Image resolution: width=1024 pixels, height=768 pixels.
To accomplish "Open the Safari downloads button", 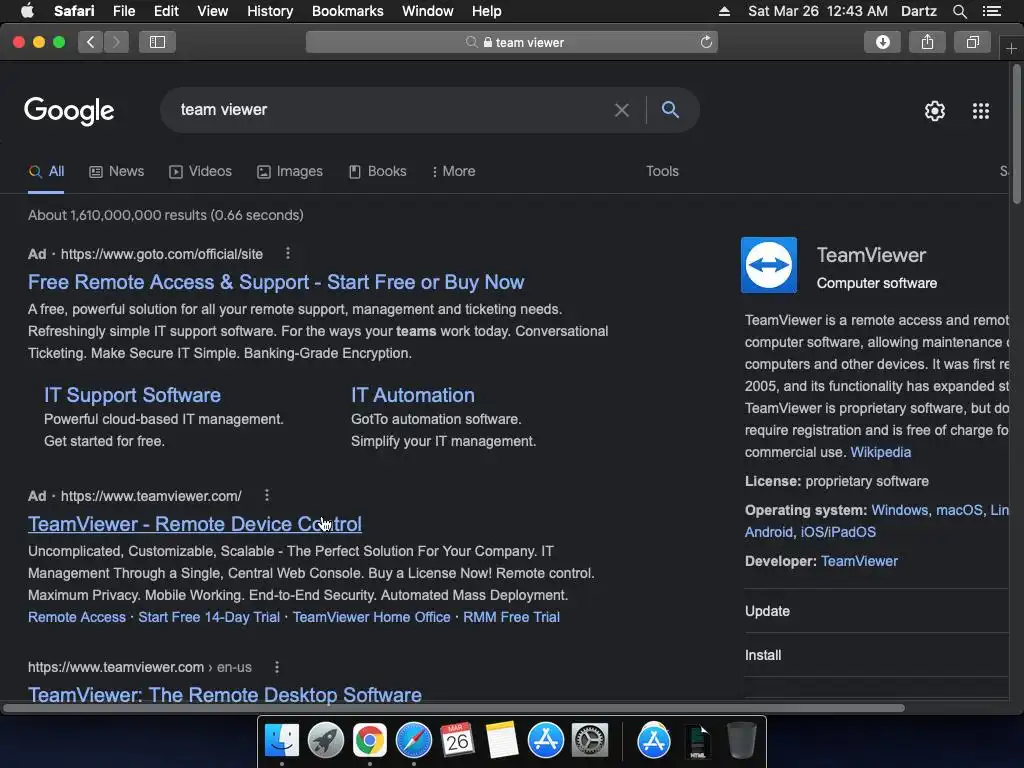I will (882, 42).
